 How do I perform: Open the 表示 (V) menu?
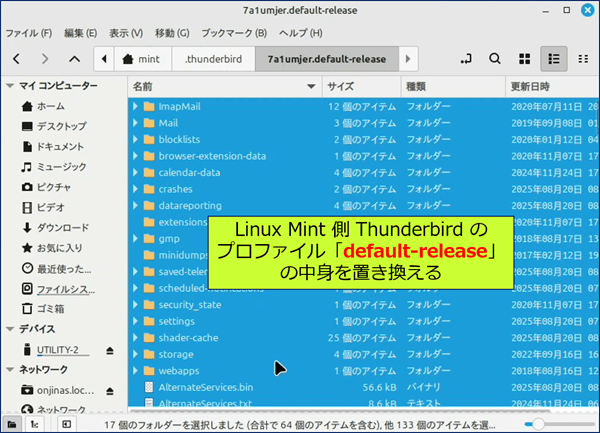click(x=126, y=33)
